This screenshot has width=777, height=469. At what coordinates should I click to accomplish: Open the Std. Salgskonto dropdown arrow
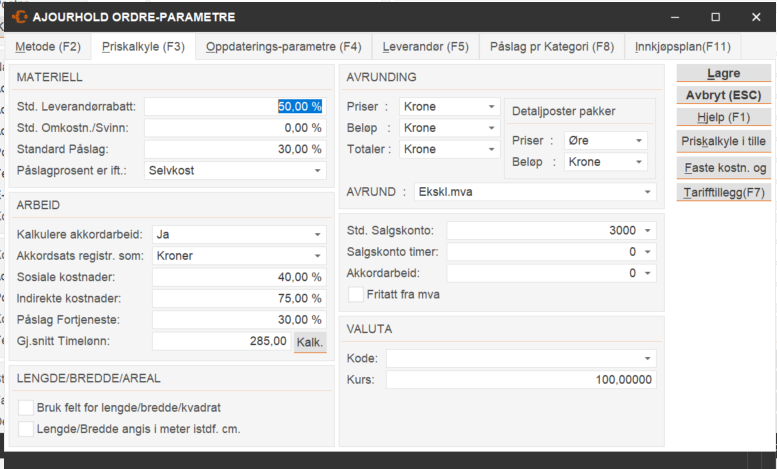648,230
